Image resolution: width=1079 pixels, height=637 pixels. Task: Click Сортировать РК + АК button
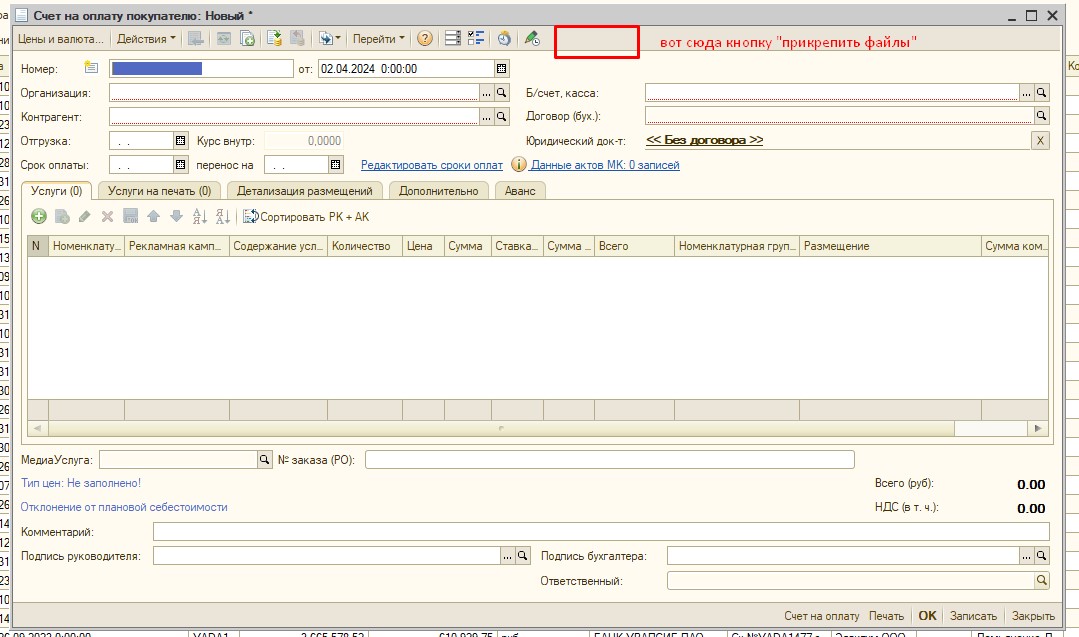307,216
